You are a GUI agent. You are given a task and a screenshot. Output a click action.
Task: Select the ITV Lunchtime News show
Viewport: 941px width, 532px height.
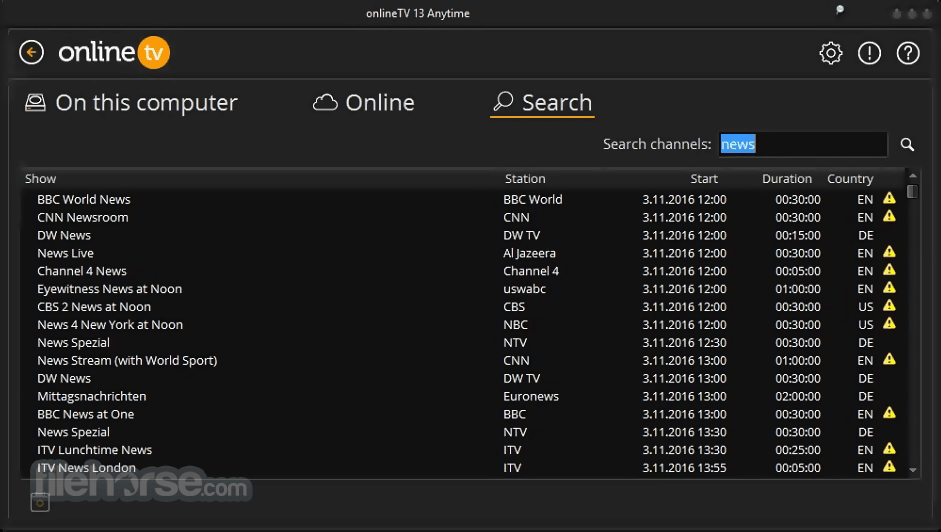pos(94,450)
